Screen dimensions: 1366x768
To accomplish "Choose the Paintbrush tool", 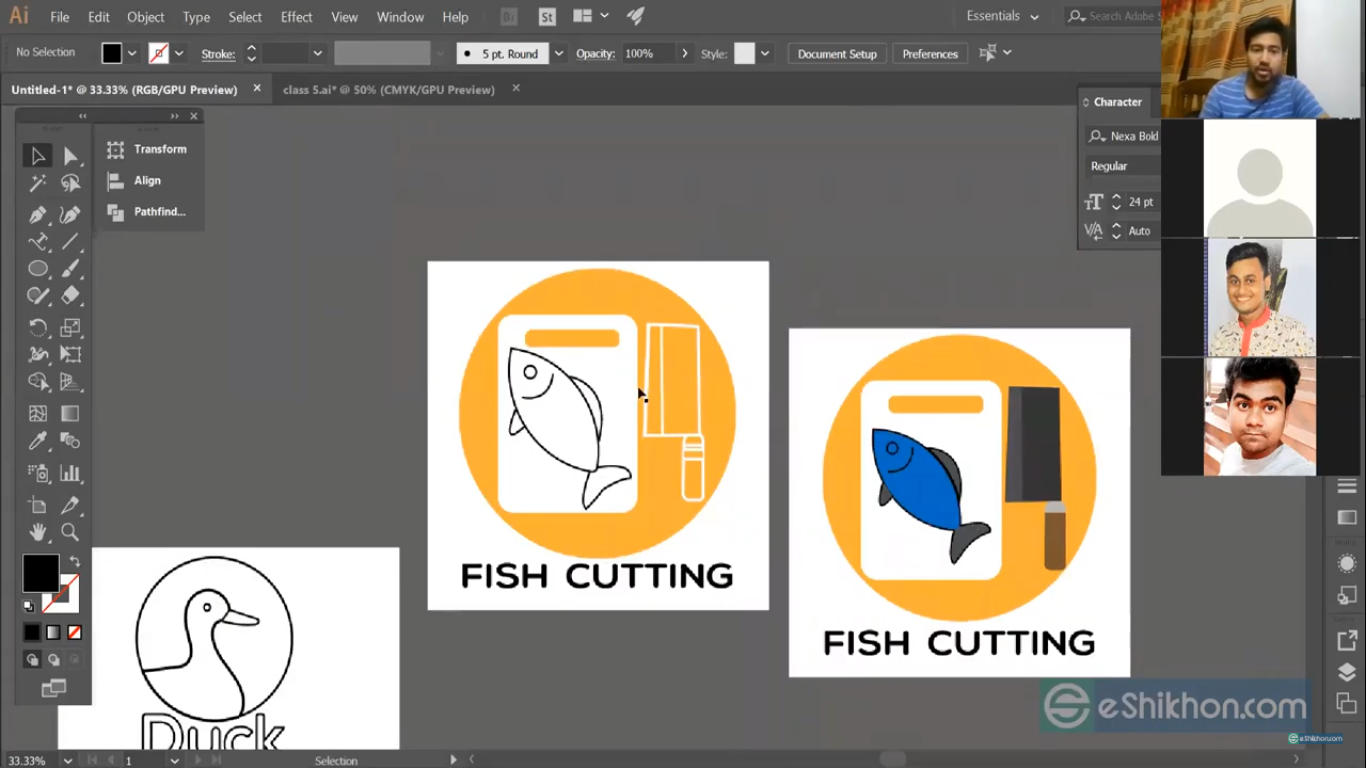I will click(x=70, y=268).
